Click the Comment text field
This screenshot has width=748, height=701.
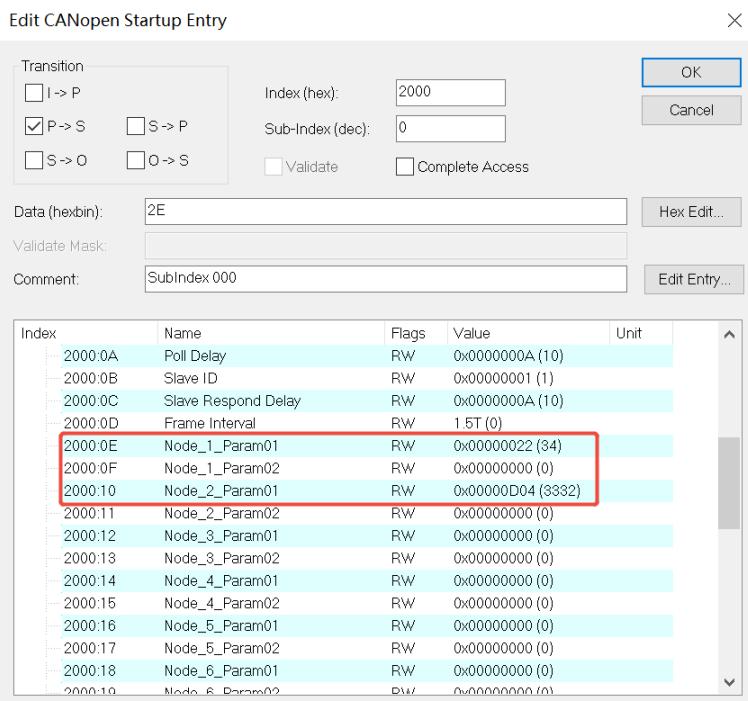click(x=385, y=279)
